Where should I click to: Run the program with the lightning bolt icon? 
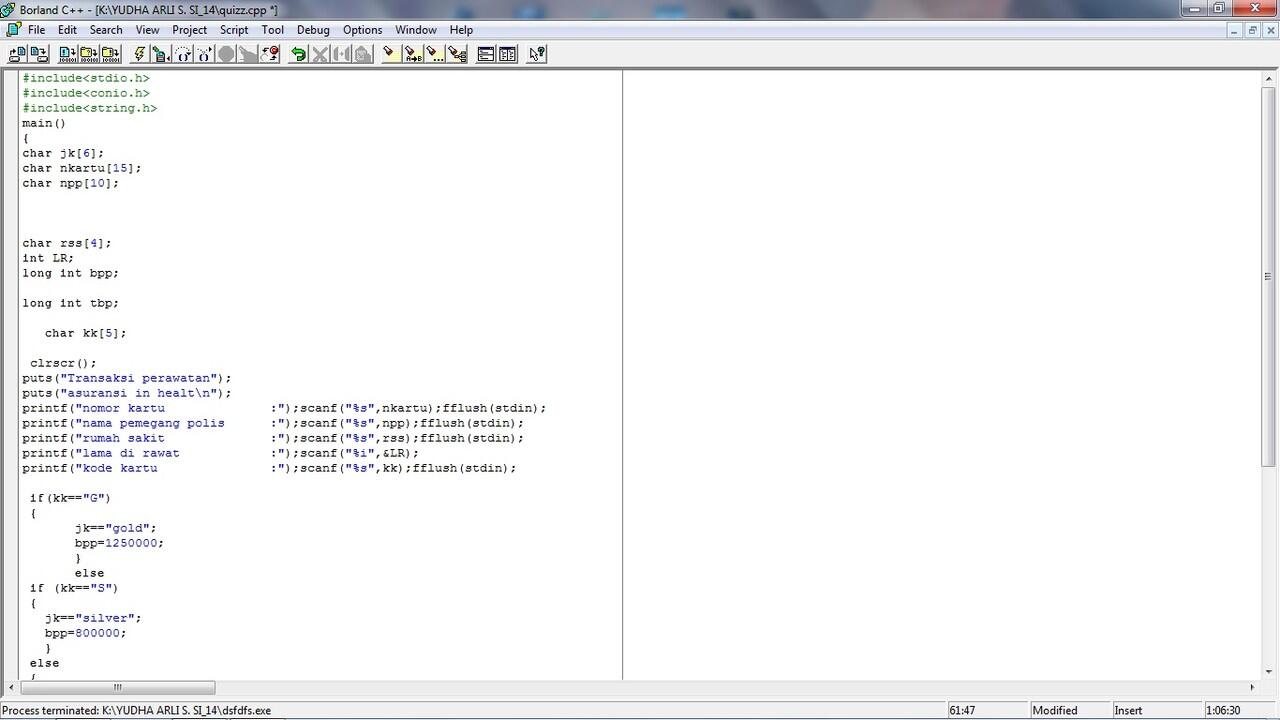(x=139, y=54)
